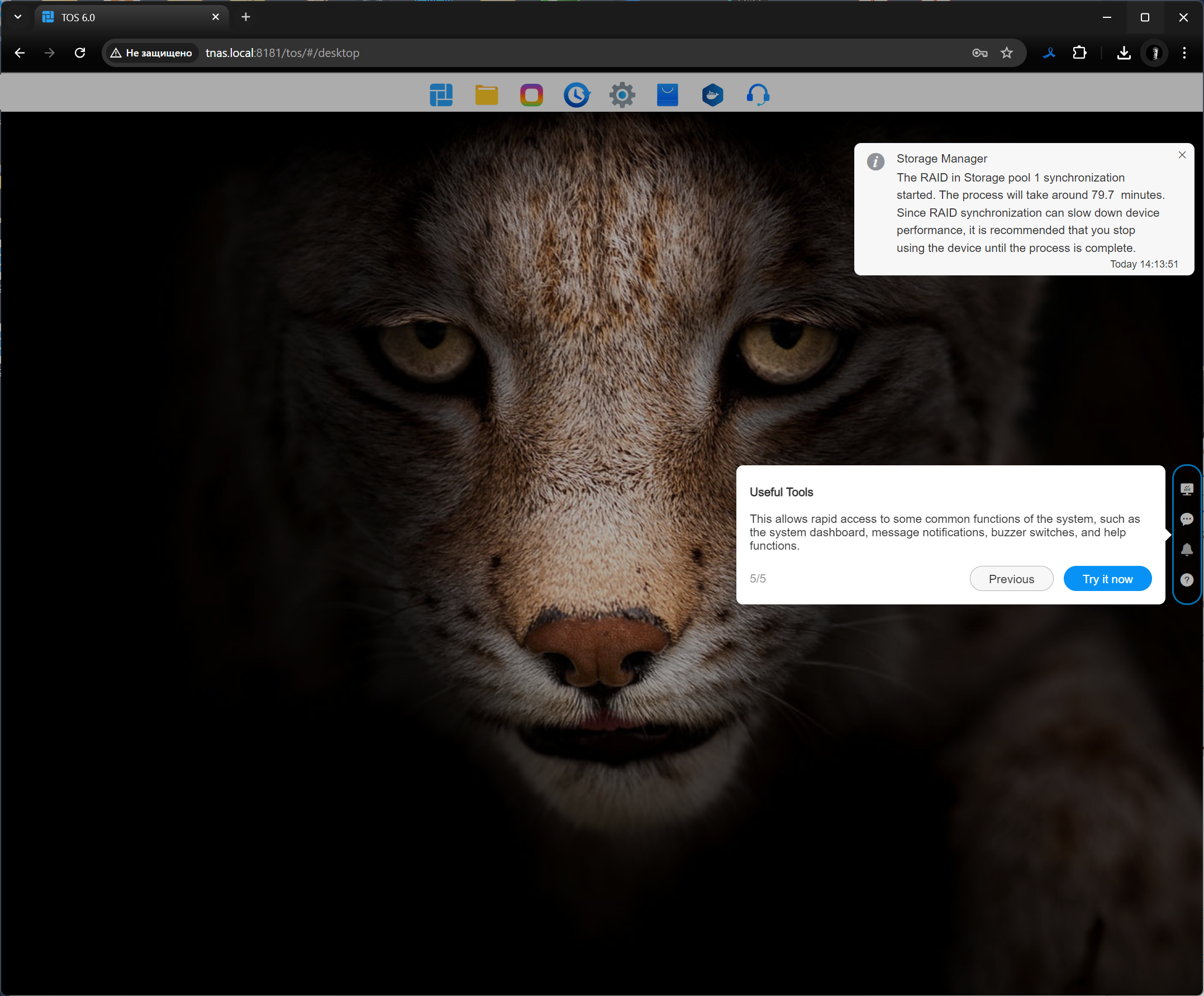This screenshot has width=1204, height=996.
Task: Open Technical Support headset icon
Action: point(758,95)
